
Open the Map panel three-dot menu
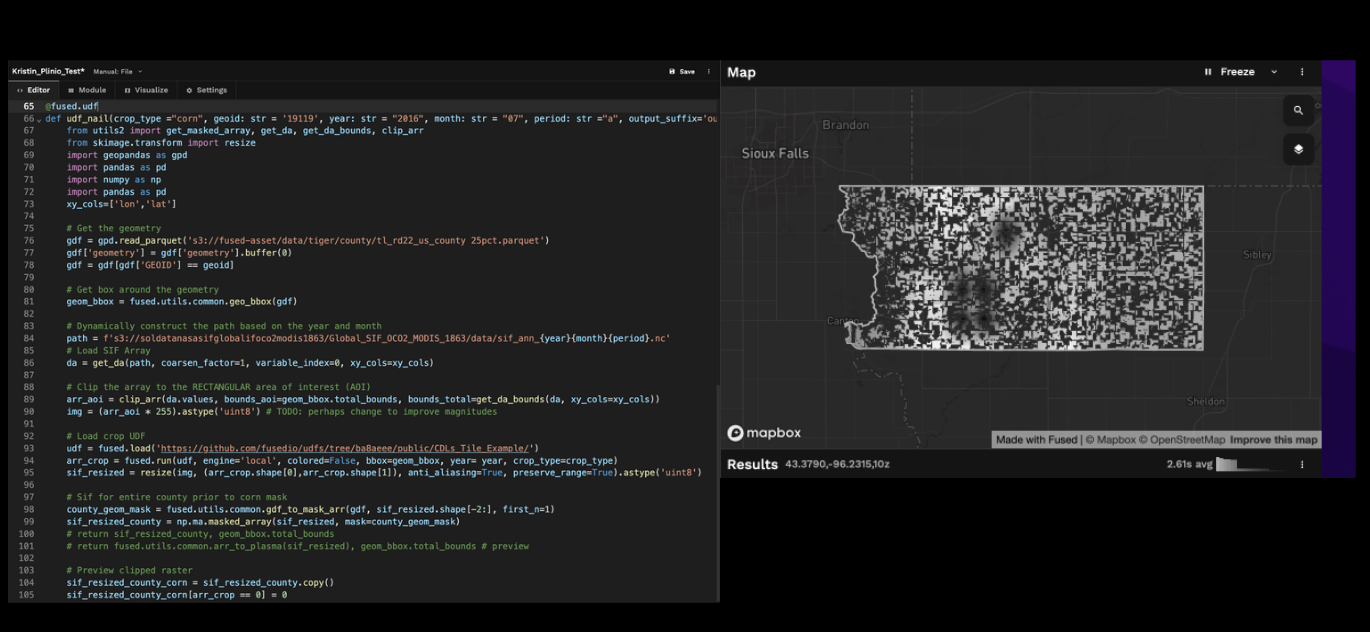1301,72
